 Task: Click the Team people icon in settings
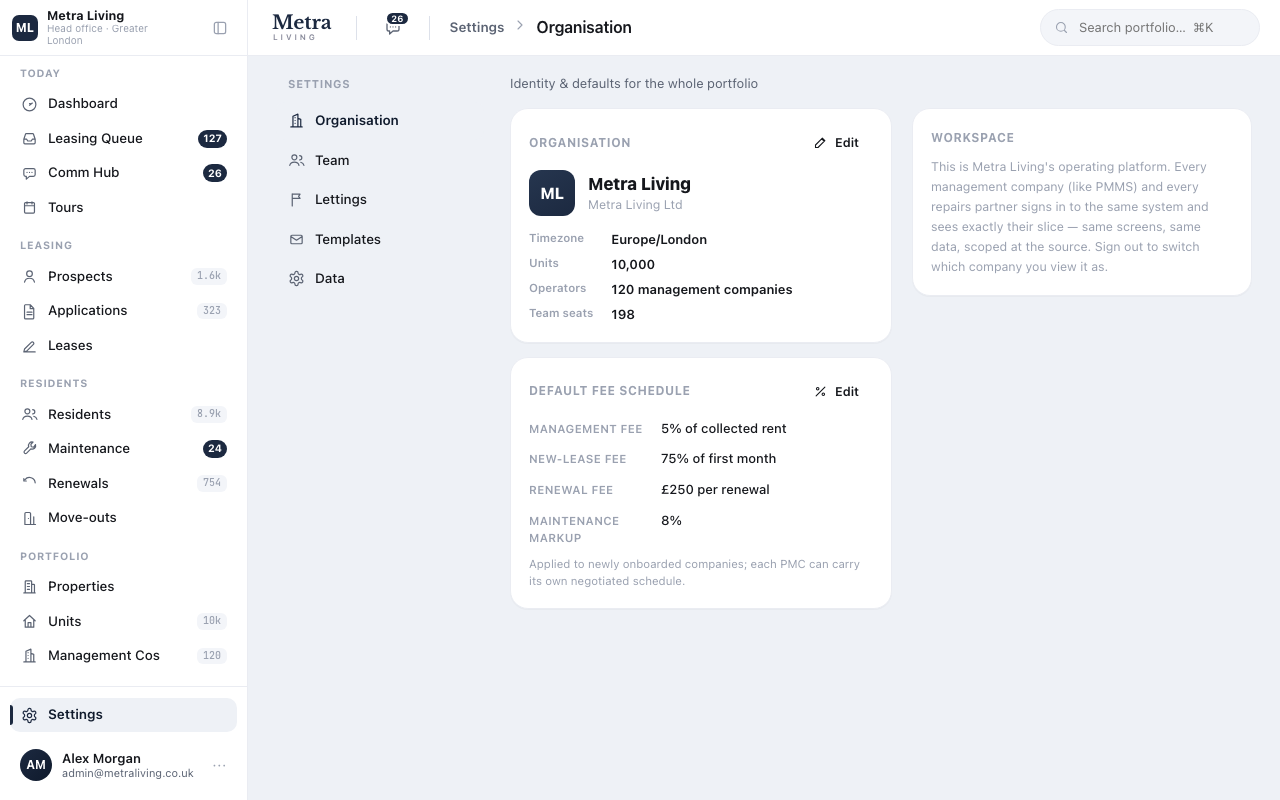tap(296, 160)
